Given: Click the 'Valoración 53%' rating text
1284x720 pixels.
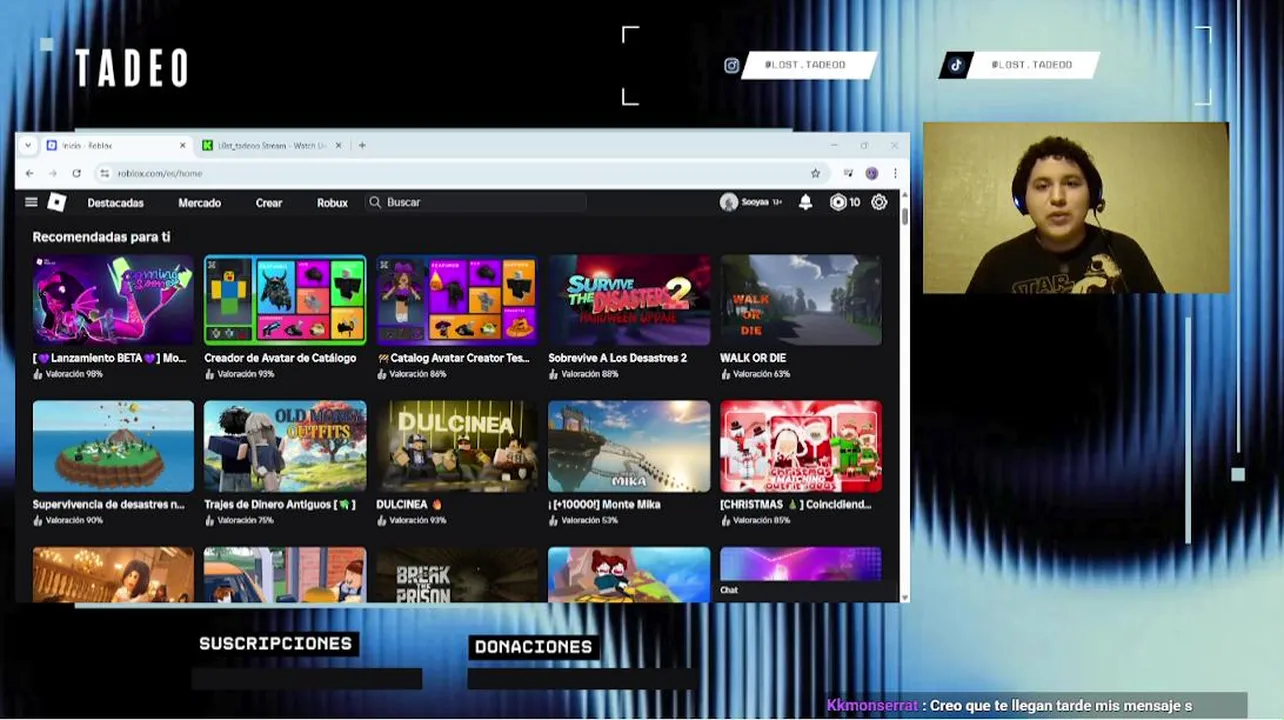Looking at the screenshot, I should tap(589, 520).
